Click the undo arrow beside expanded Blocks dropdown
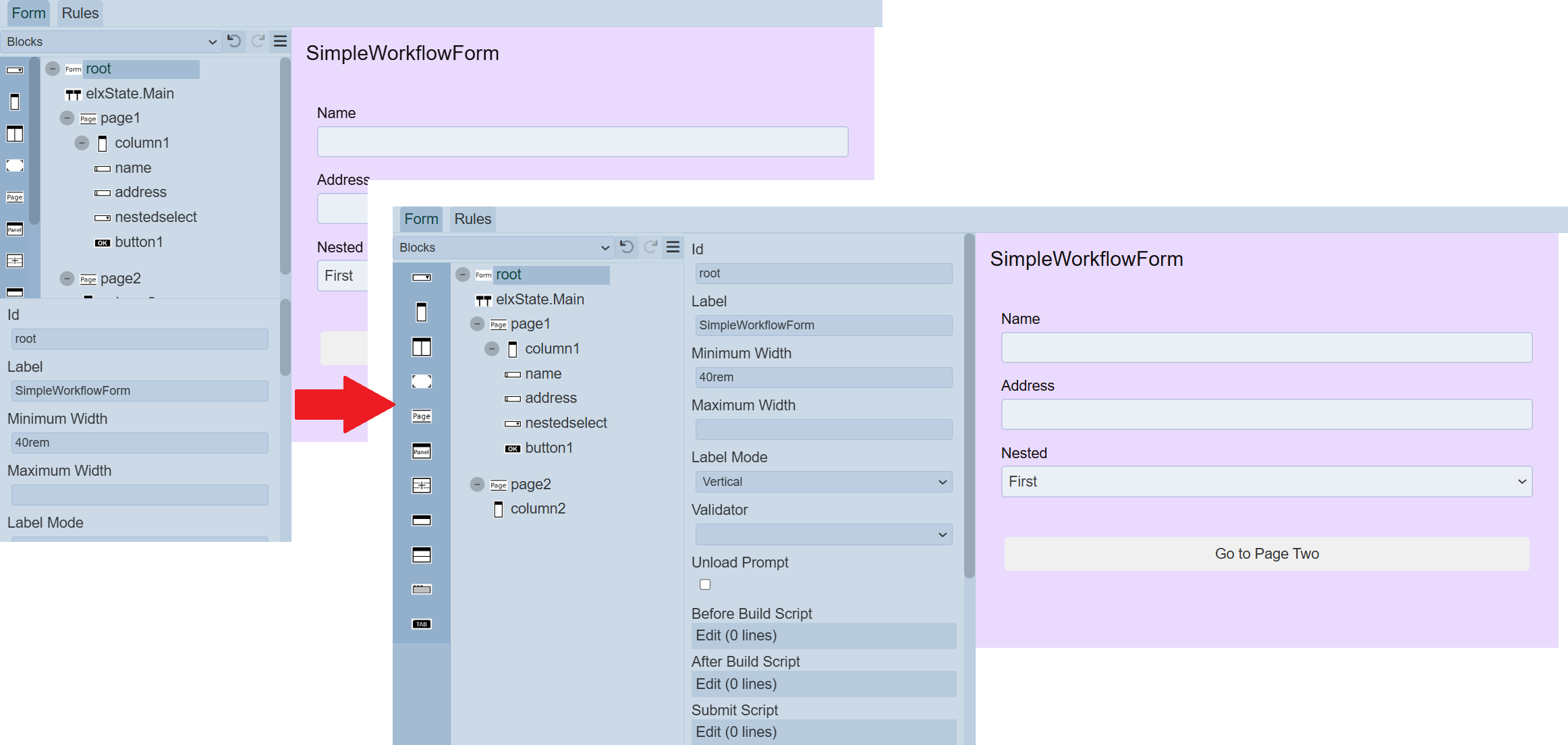This screenshot has width=1568, height=745. [x=627, y=247]
